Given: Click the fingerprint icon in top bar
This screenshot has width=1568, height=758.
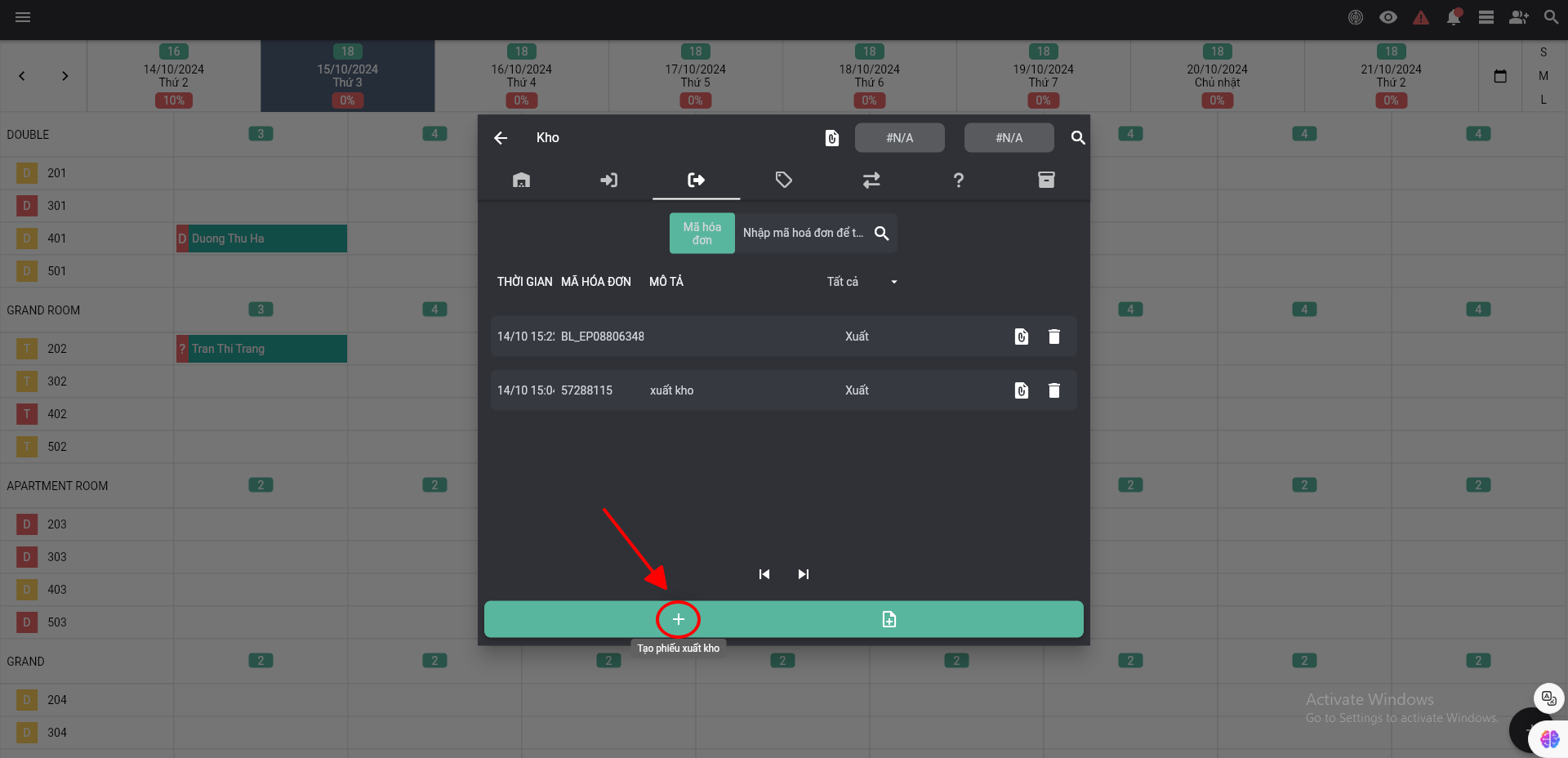Looking at the screenshot, I should (1356, 17).
